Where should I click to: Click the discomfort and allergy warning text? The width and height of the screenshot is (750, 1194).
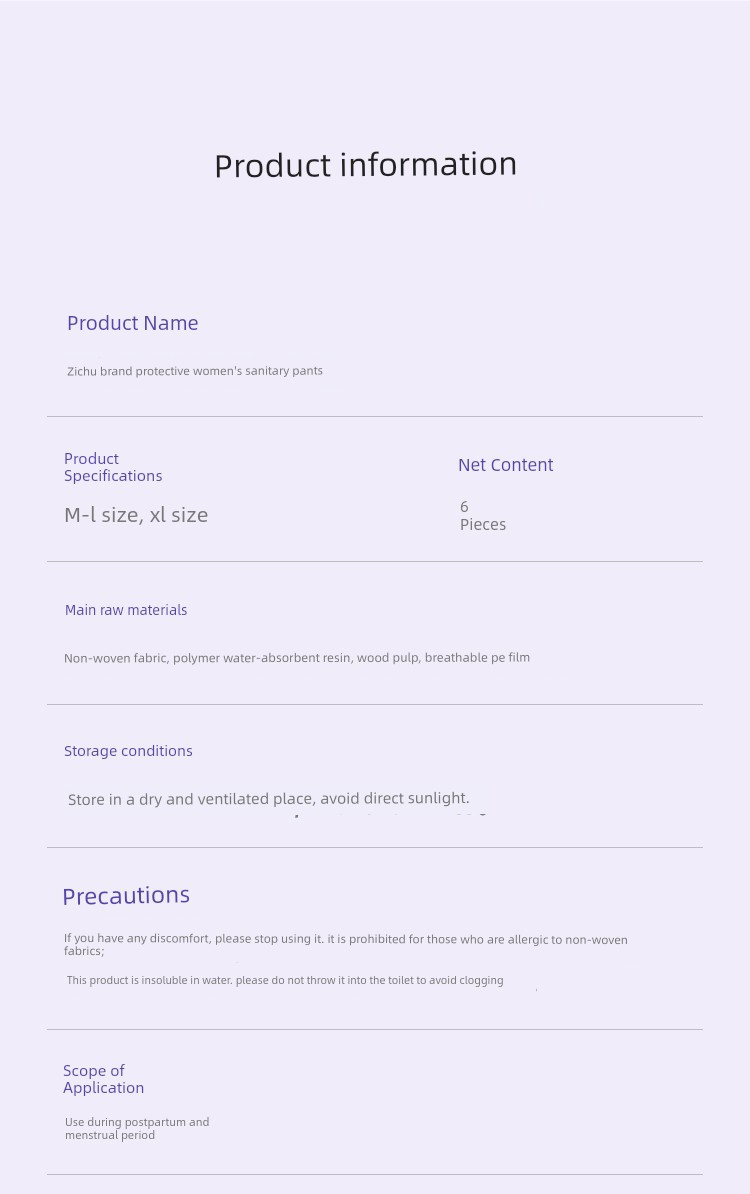[x=346, y=945]
